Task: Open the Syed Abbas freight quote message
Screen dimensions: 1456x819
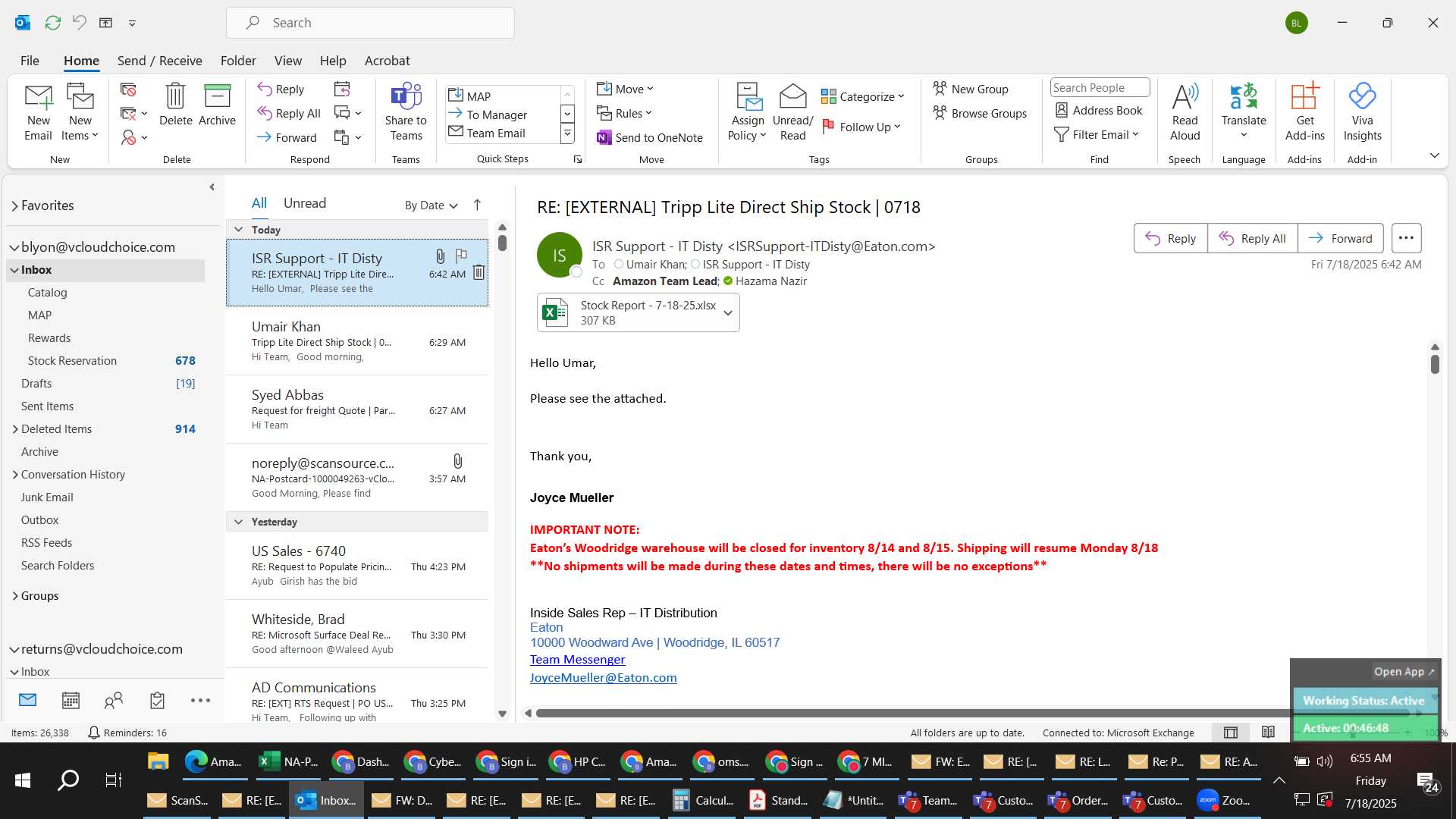Action: point(357,409)
